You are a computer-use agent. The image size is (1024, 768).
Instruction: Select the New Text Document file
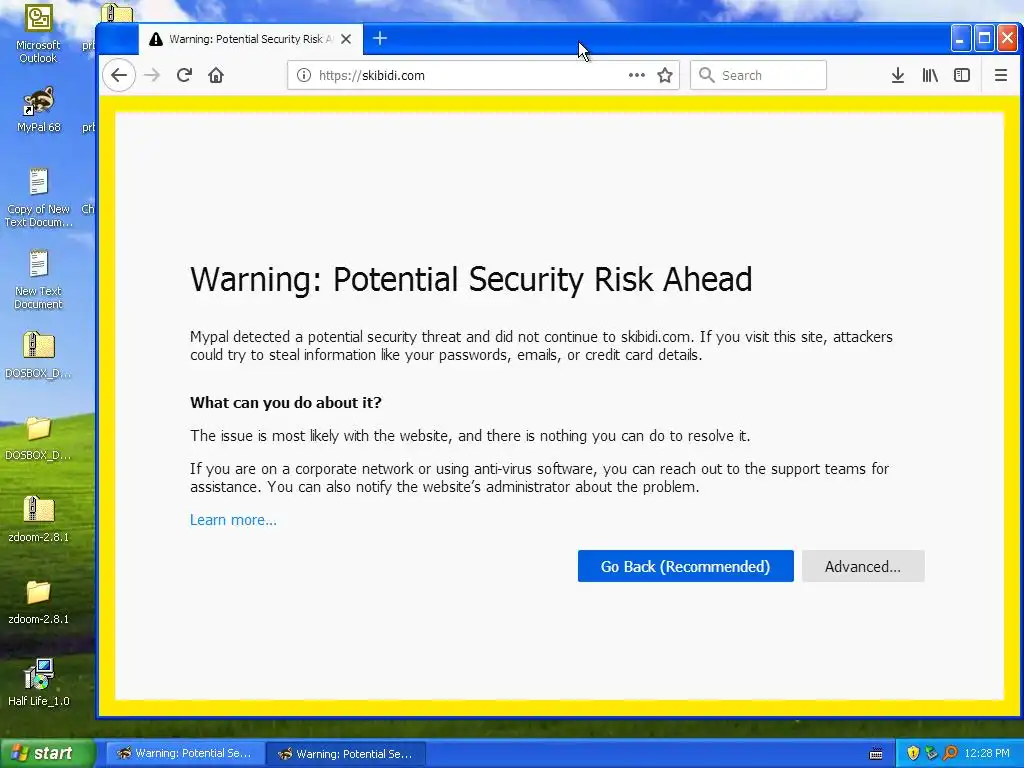click(38, 280)
